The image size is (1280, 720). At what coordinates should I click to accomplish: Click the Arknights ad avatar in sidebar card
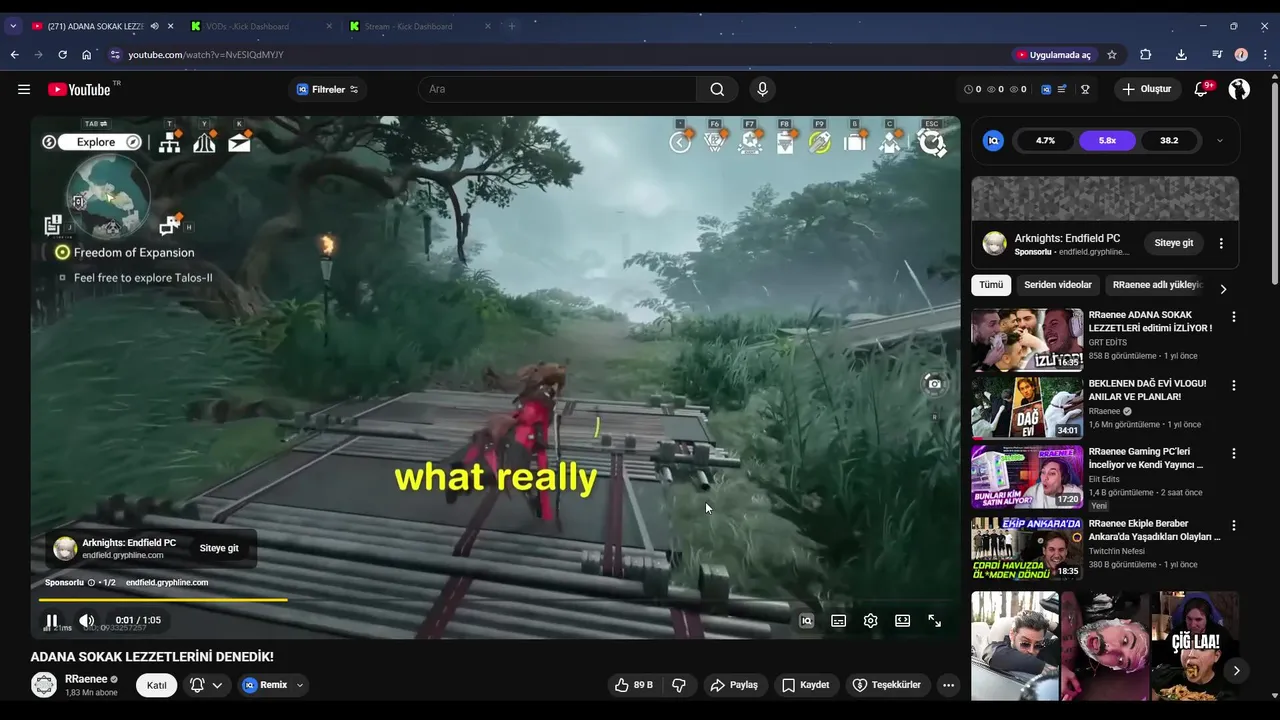click(x=994, y=243)
